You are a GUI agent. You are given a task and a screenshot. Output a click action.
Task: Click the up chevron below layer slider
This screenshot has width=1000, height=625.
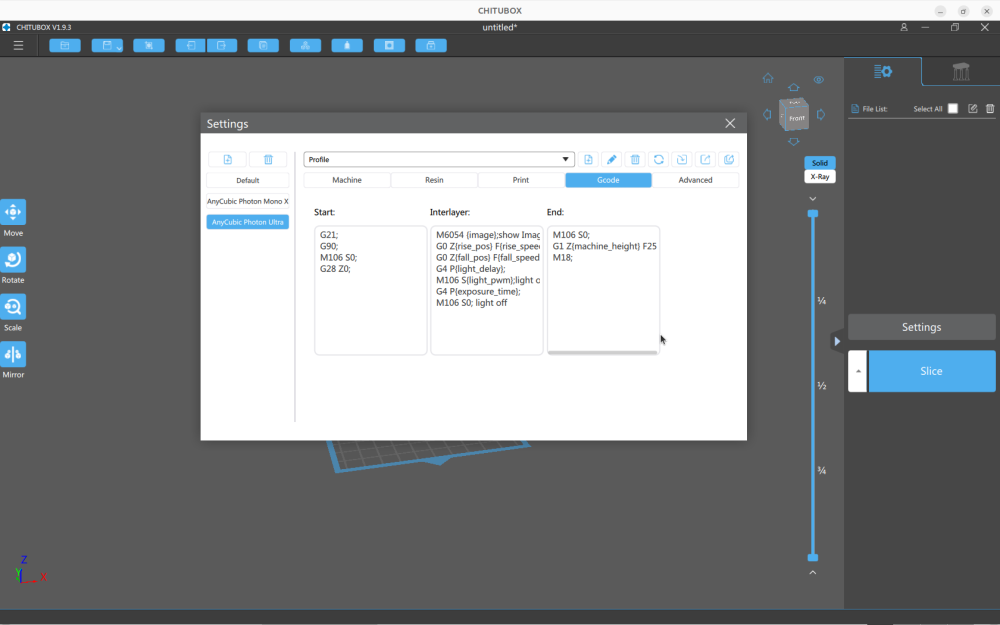click(x=812, y=572)
